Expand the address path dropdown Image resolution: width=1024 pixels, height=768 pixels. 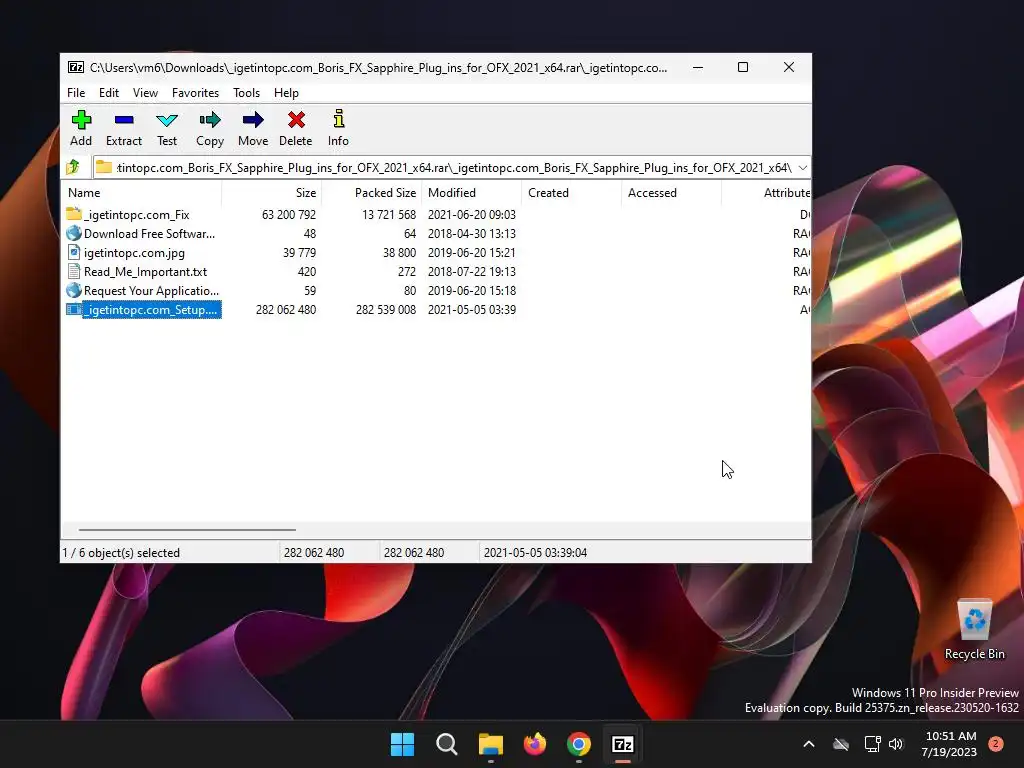coord(803,168)
